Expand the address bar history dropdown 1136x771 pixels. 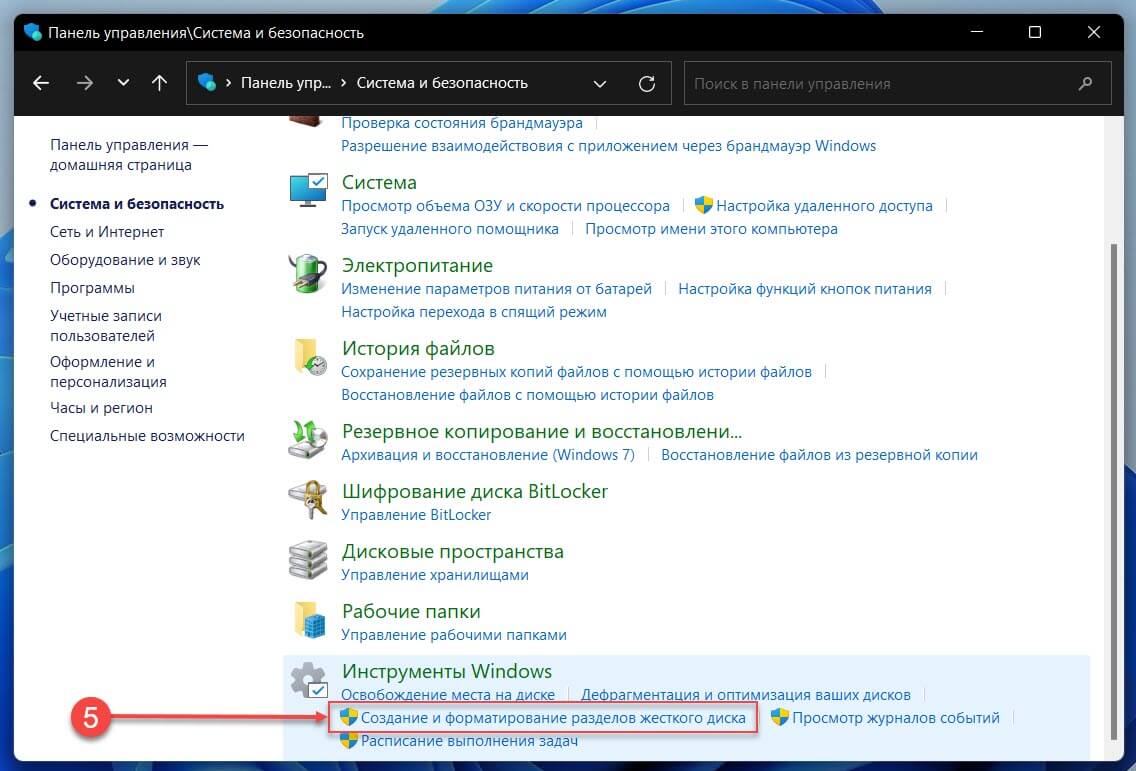point(600,84)
